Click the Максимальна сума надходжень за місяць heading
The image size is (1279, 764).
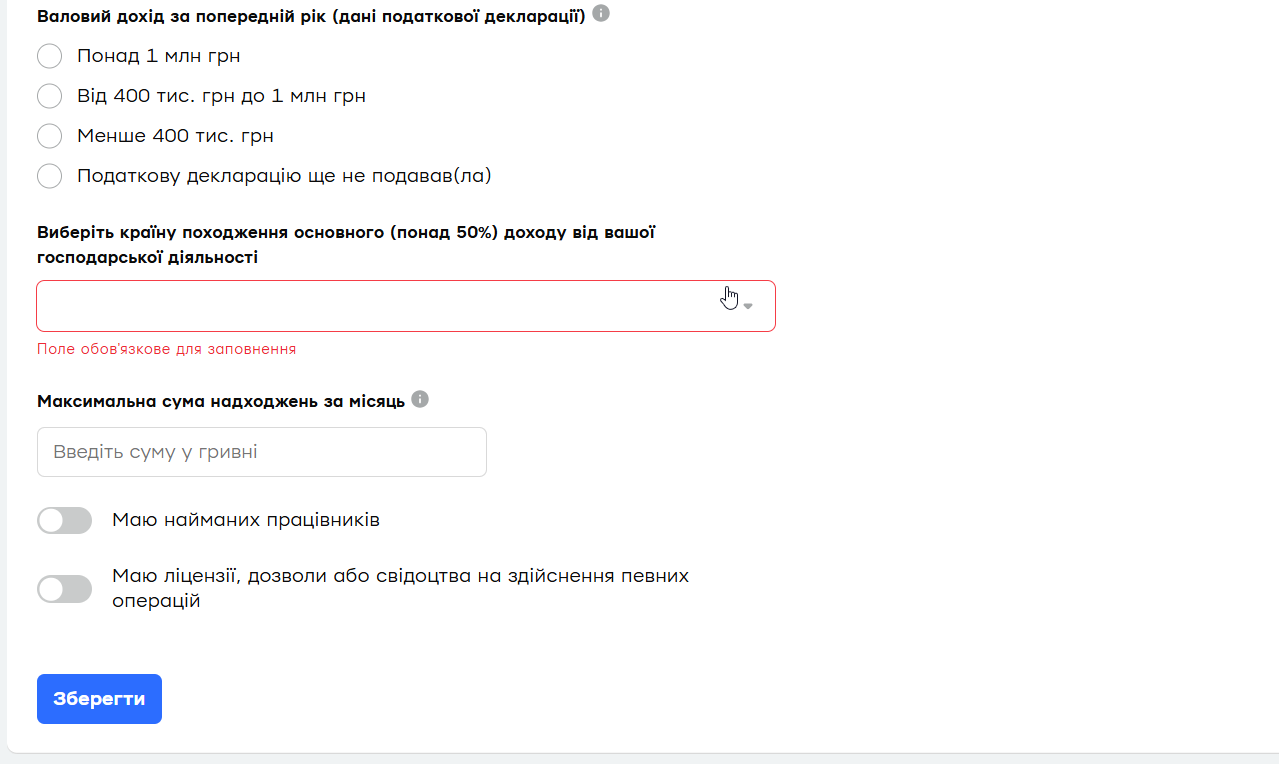pyautogui.click(x=220, y=401)
